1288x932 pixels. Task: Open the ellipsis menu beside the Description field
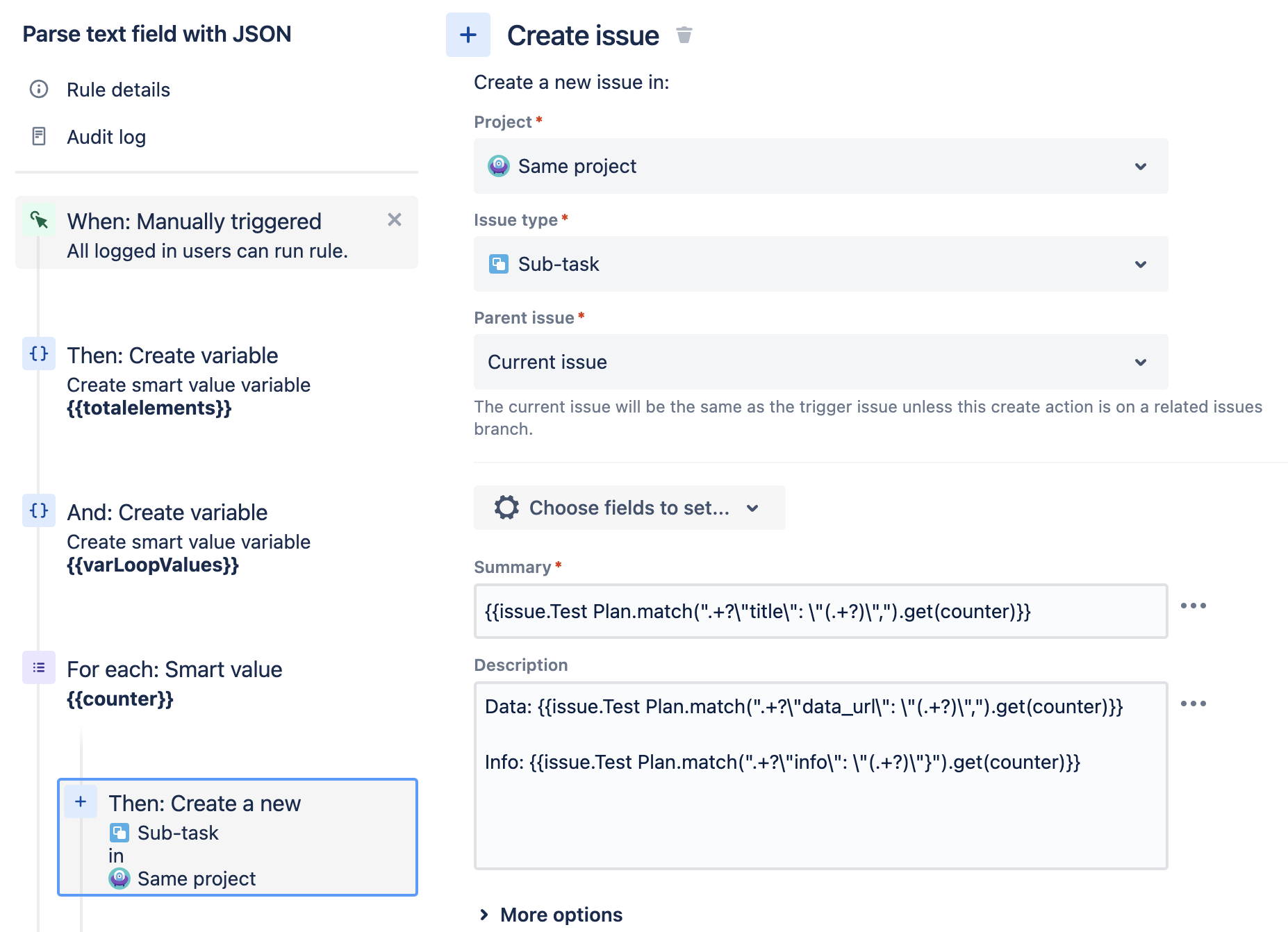pyautogui.click(x=1194, y=704)
